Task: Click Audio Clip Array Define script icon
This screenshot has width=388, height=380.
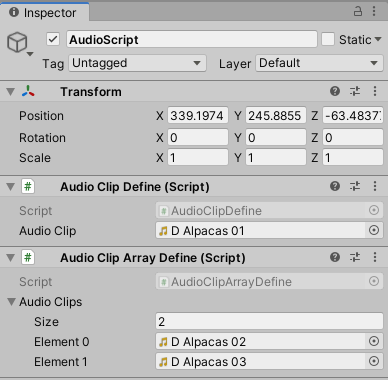Action: pyautogui.click(x=28, y=257)
